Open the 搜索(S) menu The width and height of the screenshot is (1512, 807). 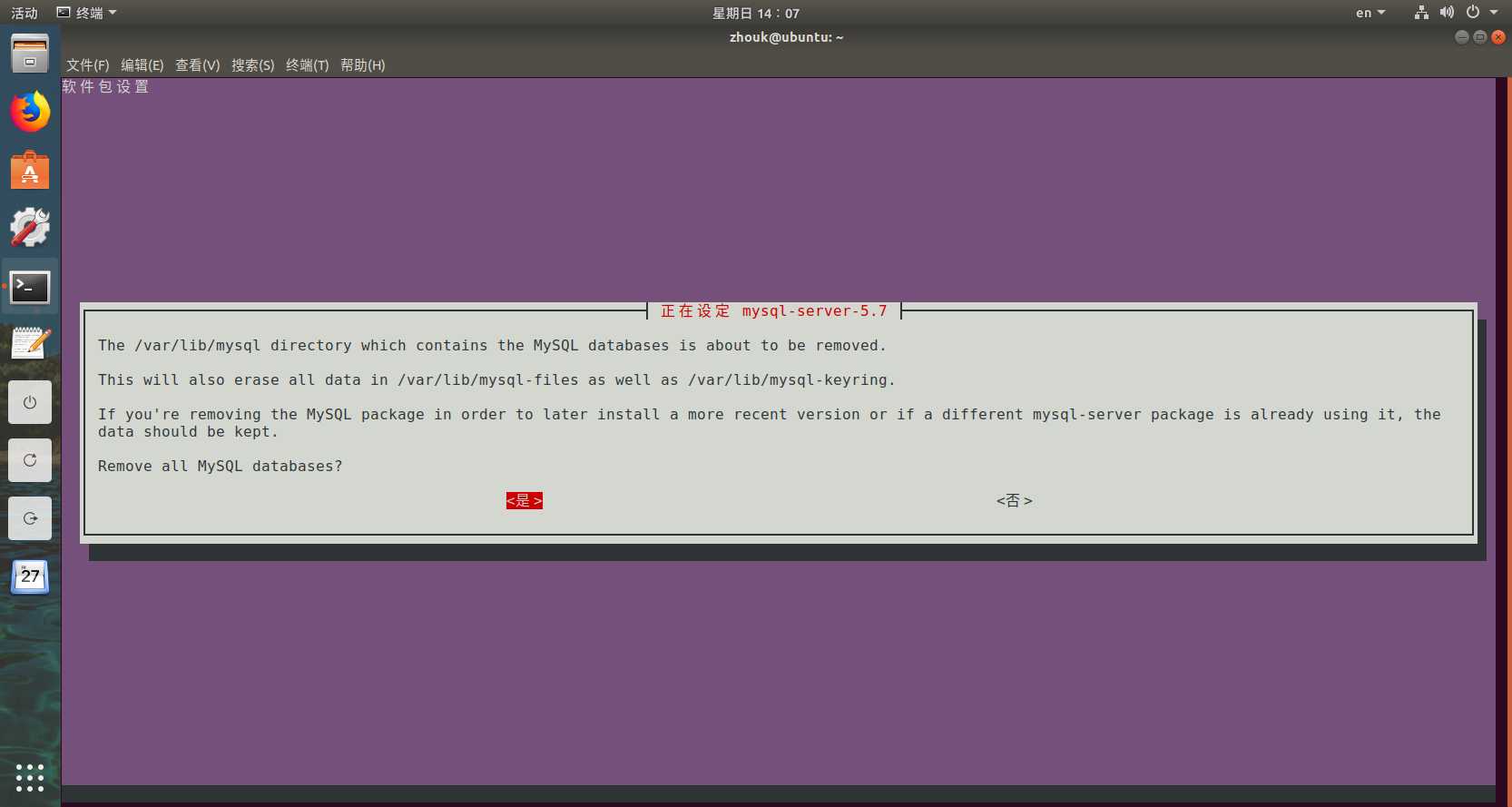[x=253, y=65]
